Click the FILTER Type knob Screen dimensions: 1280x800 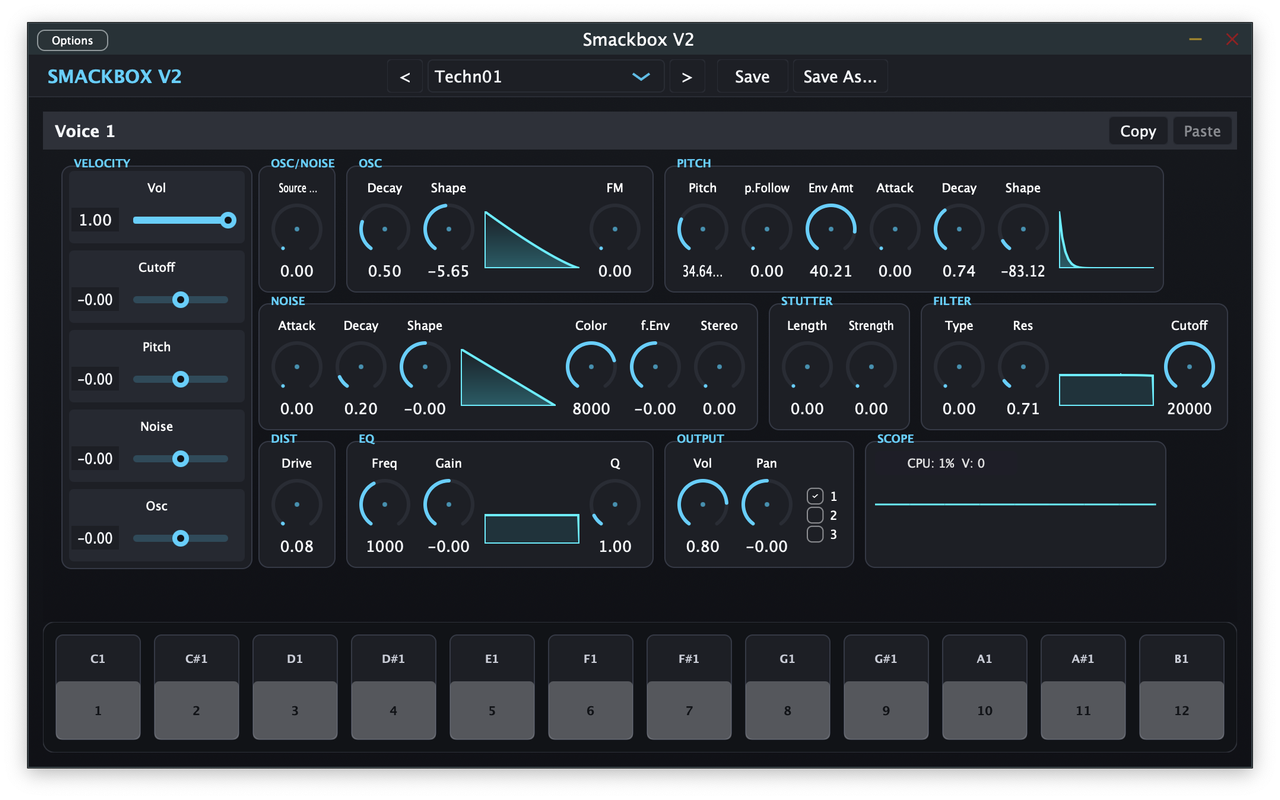click(x=959, y=367)
